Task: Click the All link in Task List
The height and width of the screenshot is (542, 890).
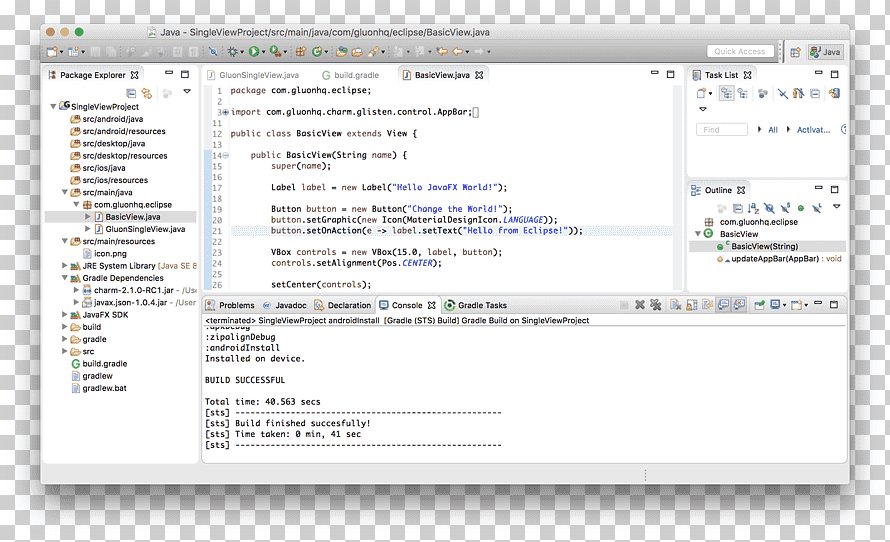Action: tap(773, 130)
